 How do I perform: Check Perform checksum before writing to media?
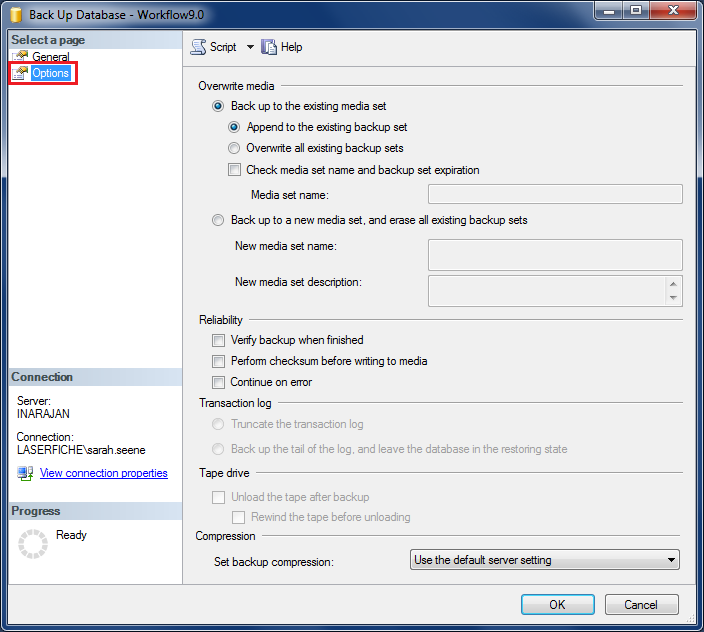pos(219,361)
